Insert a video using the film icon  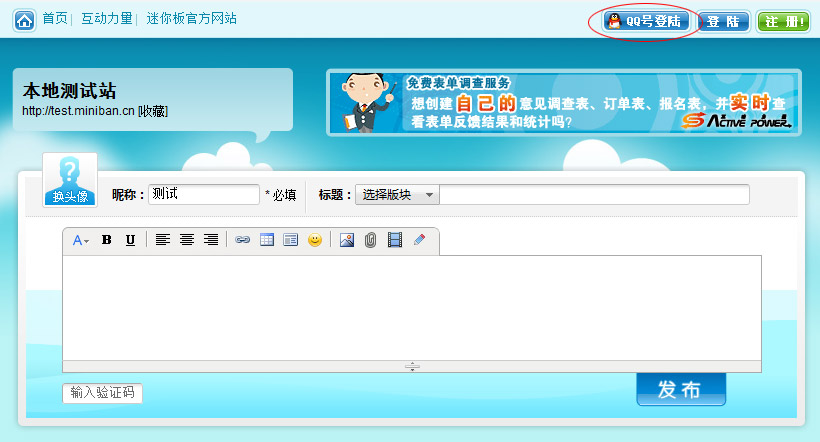point(395,240)
